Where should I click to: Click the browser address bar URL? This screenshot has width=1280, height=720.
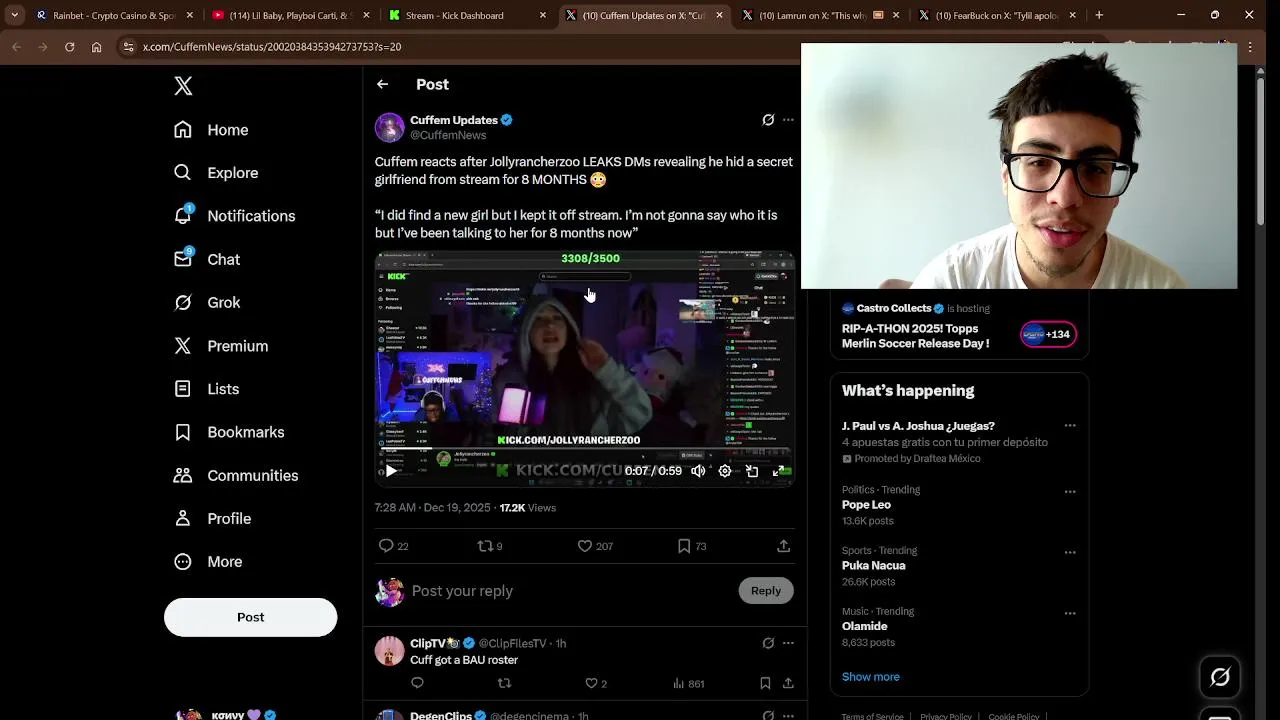tap(271, 47)
